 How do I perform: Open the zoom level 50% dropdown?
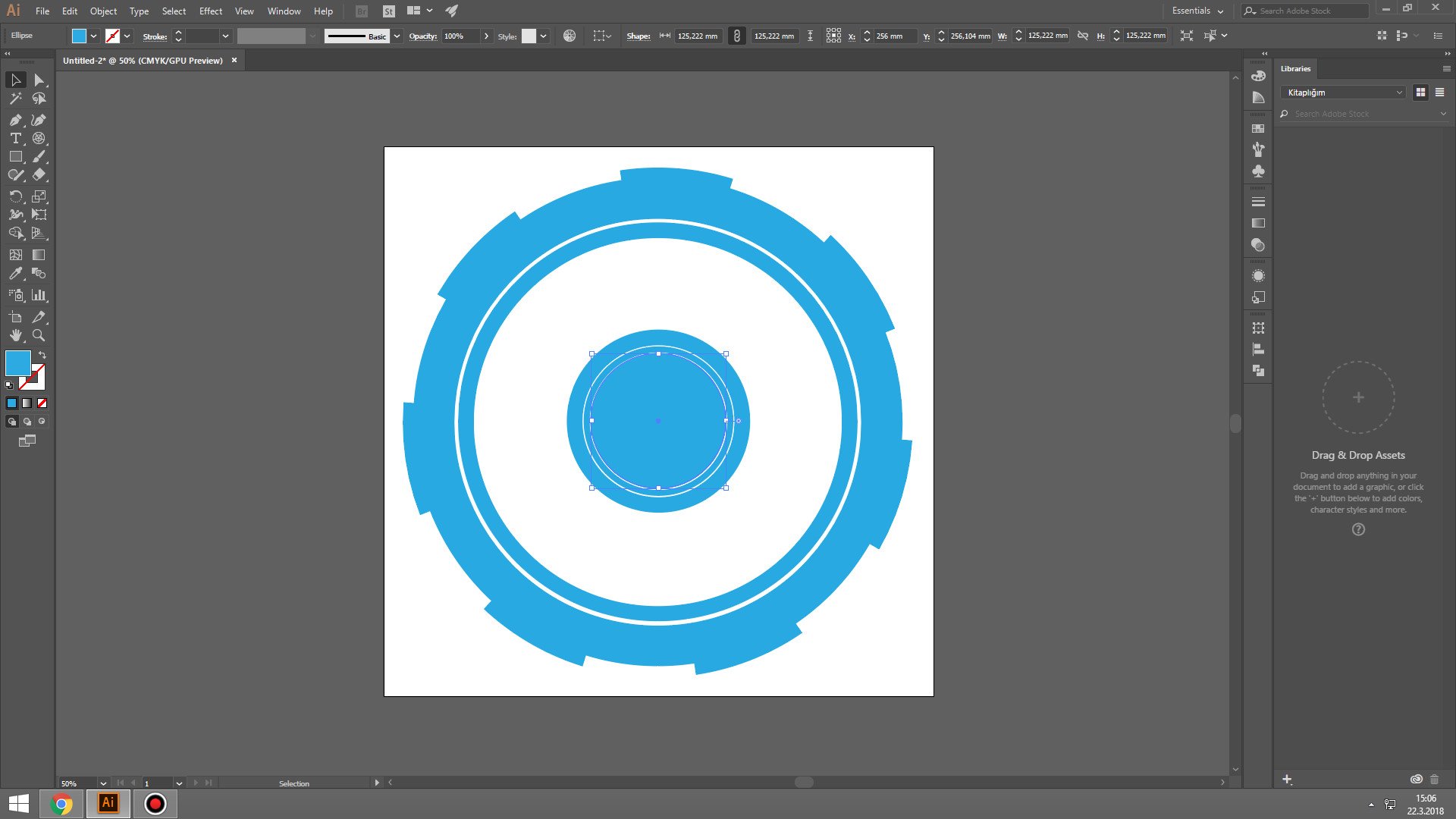[x=103, y=783]
